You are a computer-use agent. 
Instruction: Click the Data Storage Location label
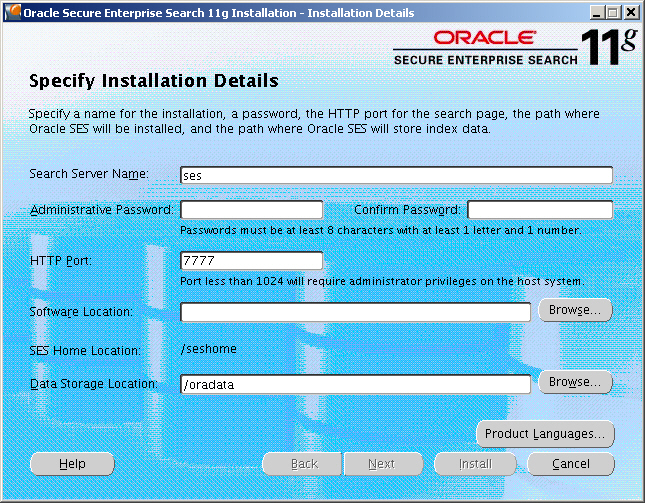pyautogui.click(x=94, y=384)
